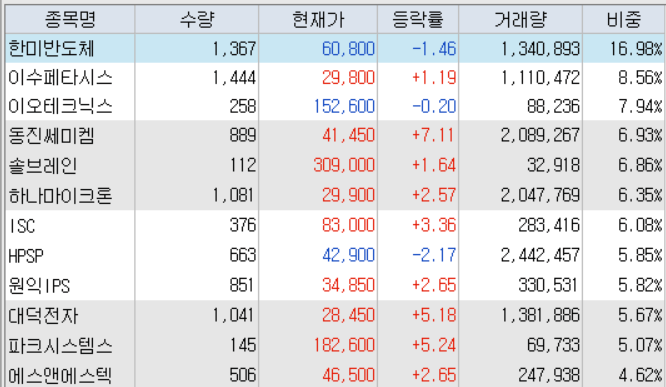666x387 pixels.
Task: Select stock 이수페타시스
Action: coord(60,78)
